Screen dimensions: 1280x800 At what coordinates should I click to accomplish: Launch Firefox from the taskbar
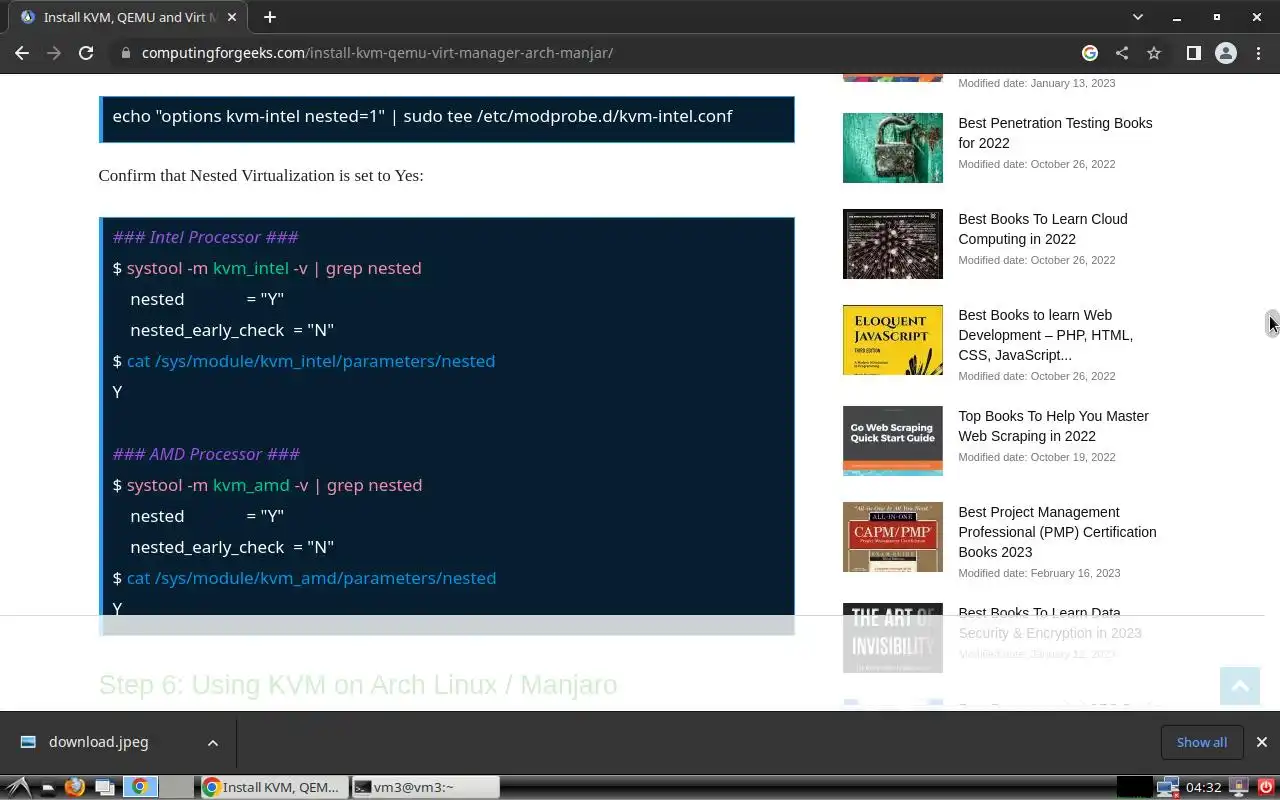click(75, 787)
